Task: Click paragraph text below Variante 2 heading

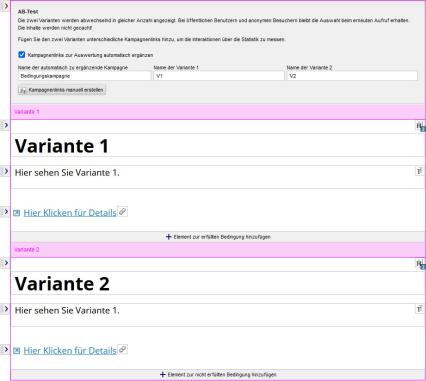Action: pyautogui.click(x=67, y=311)
